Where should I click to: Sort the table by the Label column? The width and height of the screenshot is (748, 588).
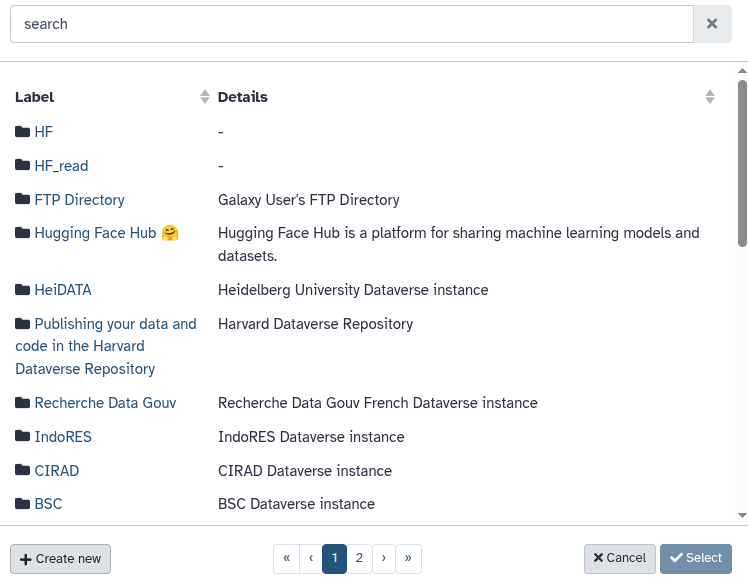pyautogui.click(x=205, y=97)
